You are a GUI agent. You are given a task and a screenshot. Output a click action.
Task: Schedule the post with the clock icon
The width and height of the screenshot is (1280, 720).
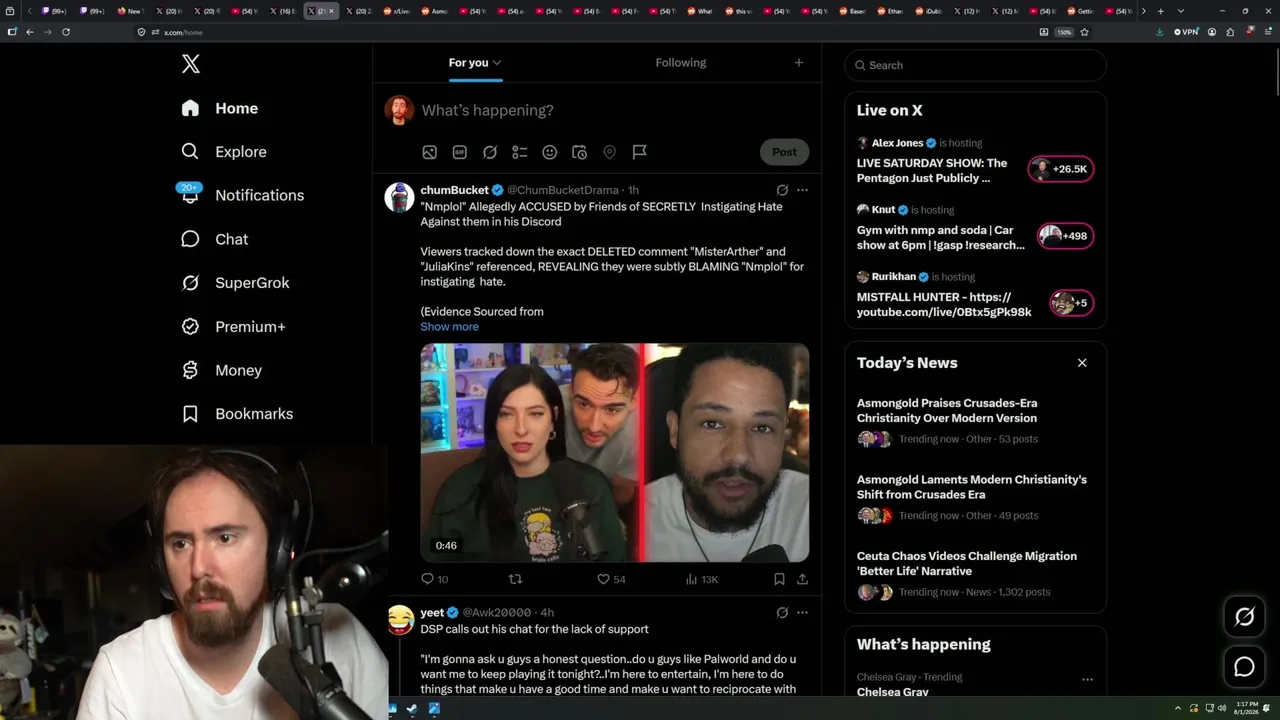point(580,152)
